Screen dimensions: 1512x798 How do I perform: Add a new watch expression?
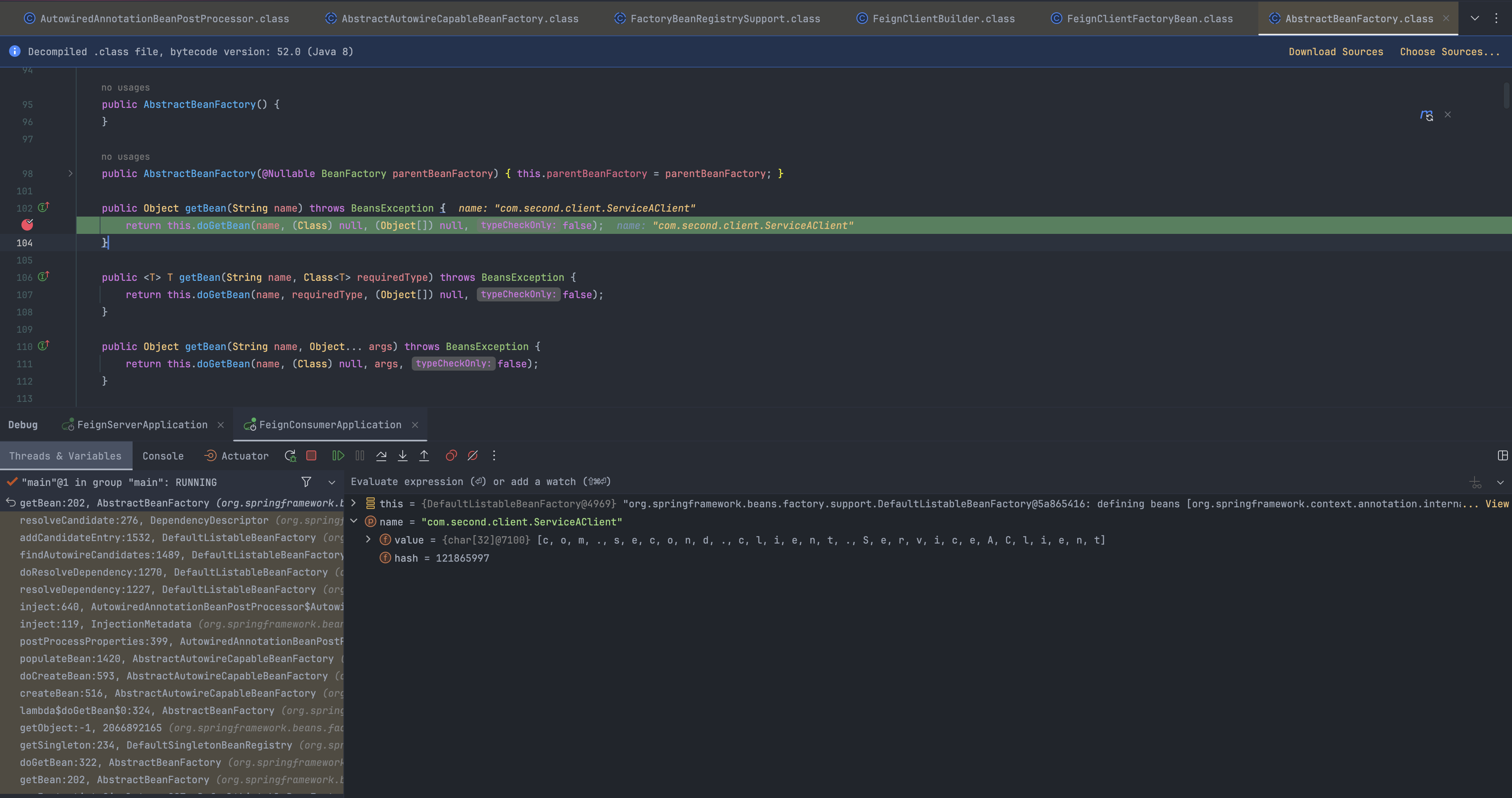[x=1476, y=483]
